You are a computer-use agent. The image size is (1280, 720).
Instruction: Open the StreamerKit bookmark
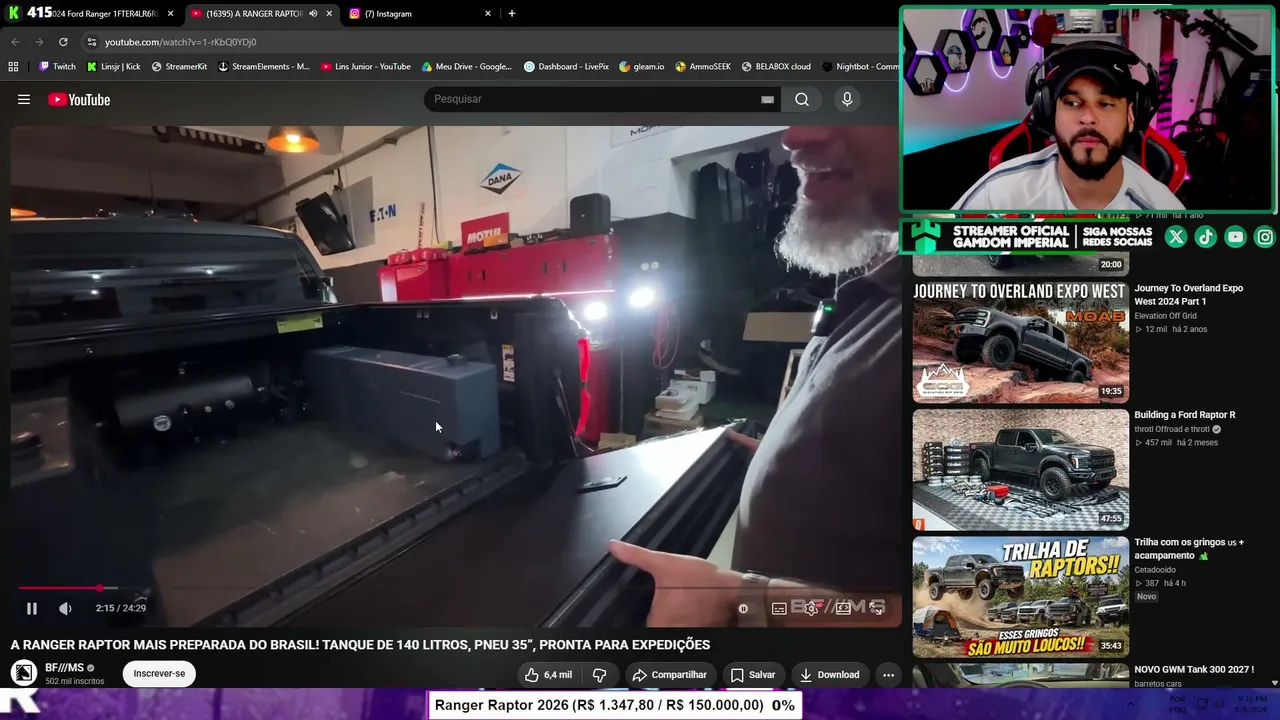tap(179, 67)
